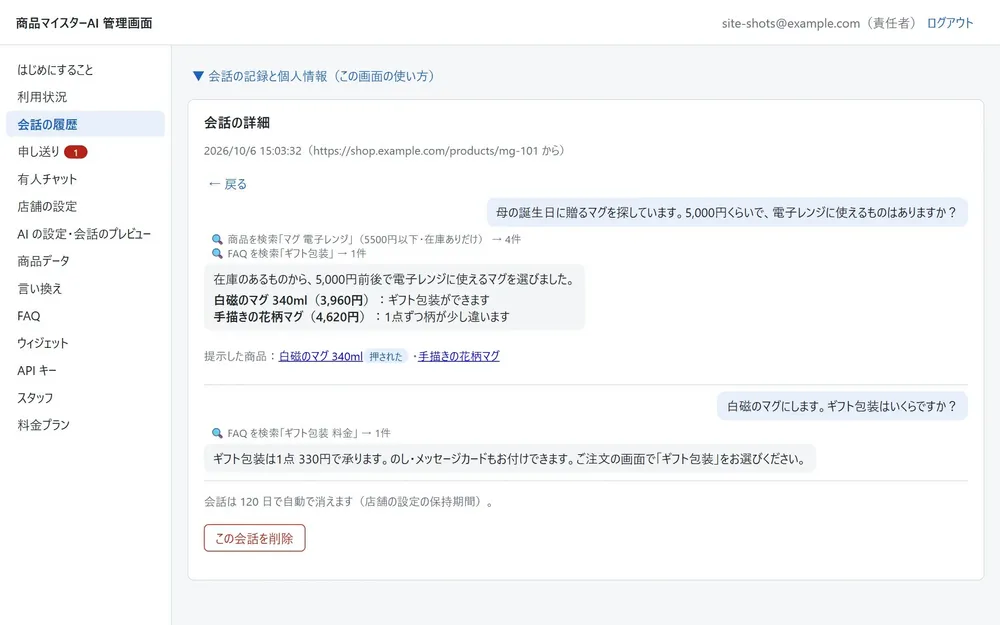Open ウィジェット page
Image resolution: width=1000 pixels, height=625 pixels.
pos(85,343)
